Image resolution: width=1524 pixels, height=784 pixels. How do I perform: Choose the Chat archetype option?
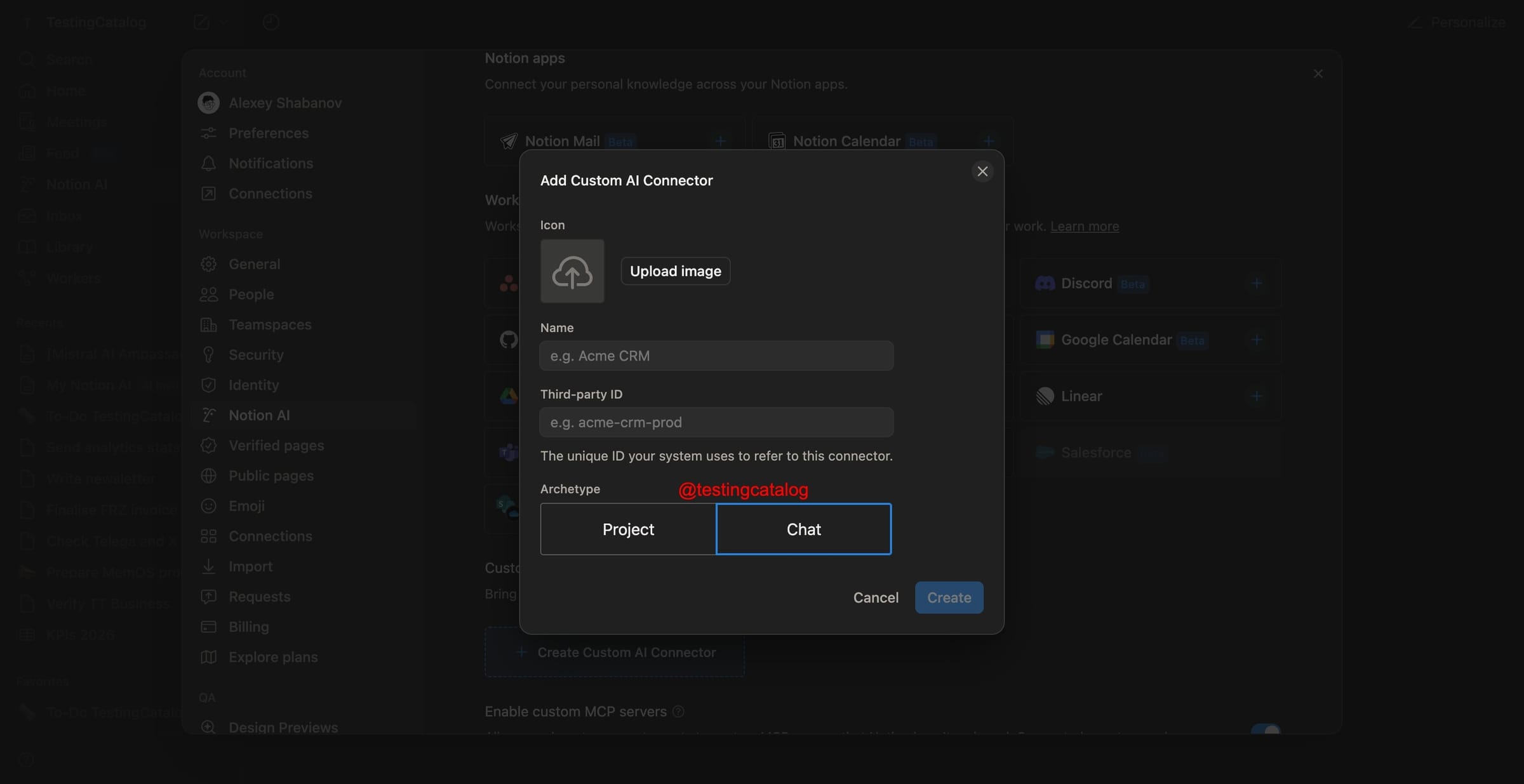[803, 529]
